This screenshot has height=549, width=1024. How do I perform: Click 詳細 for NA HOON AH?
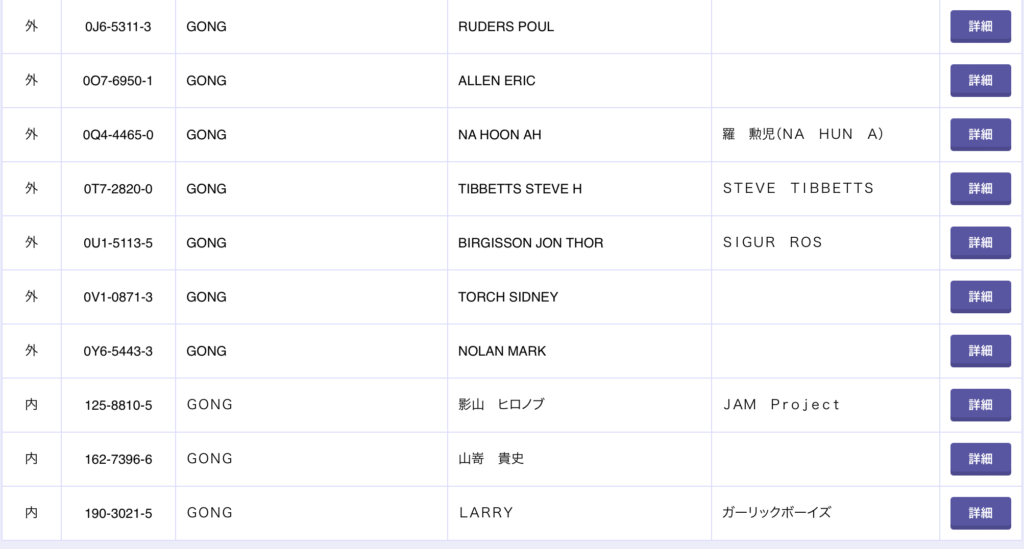tap(980, 135)
